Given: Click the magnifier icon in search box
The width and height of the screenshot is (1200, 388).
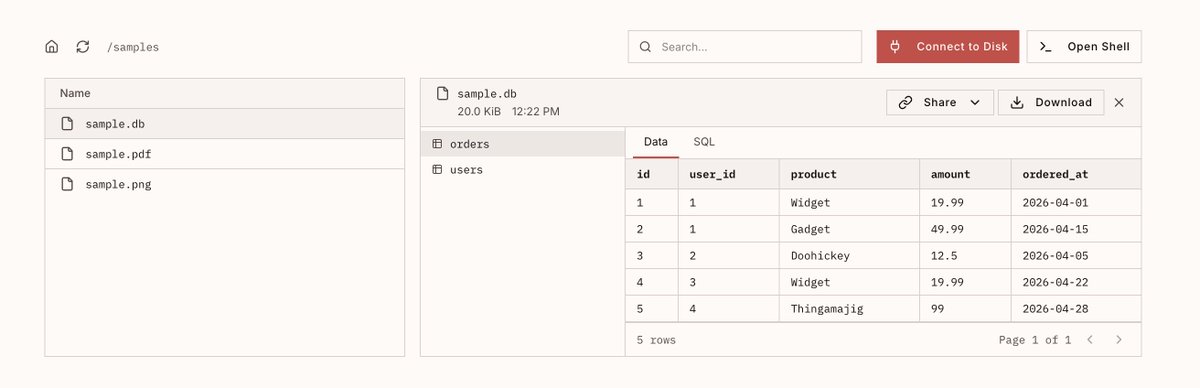Looking at the screenshot, I should point(645,47).
